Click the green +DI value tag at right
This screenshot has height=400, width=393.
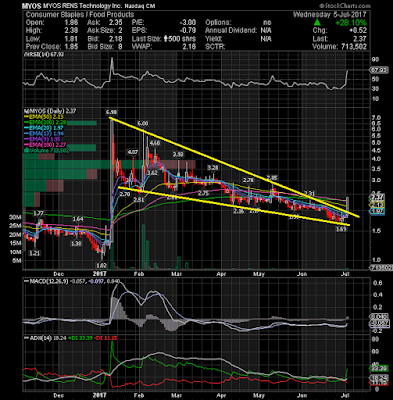click(x=378, y=368)
